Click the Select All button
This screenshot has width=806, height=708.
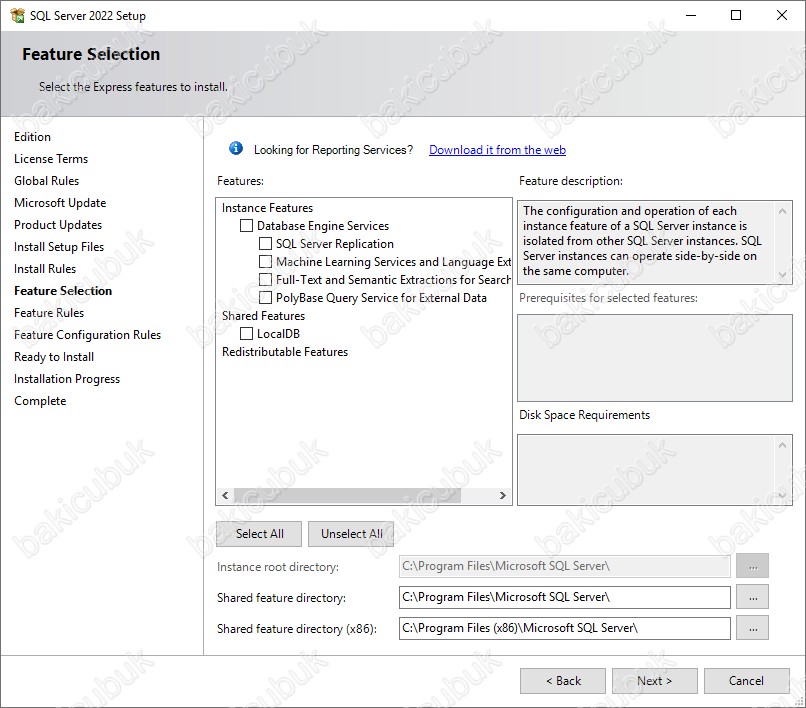pyautogui.click(x=259, y=534)
